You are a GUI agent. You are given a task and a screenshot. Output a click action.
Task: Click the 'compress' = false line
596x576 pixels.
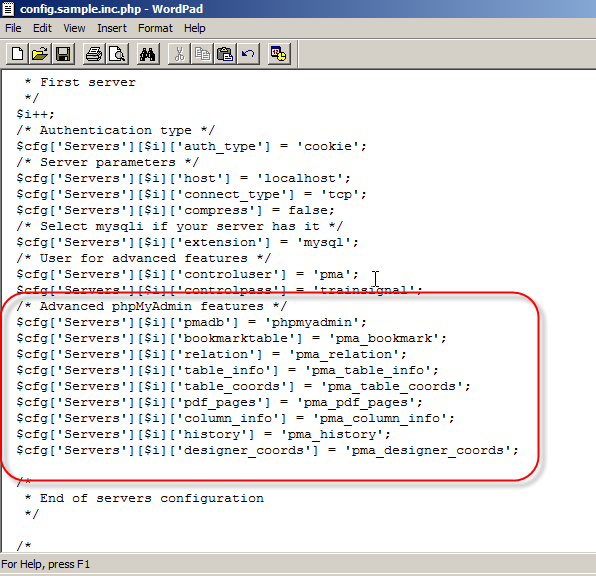[x=176, y=210]
